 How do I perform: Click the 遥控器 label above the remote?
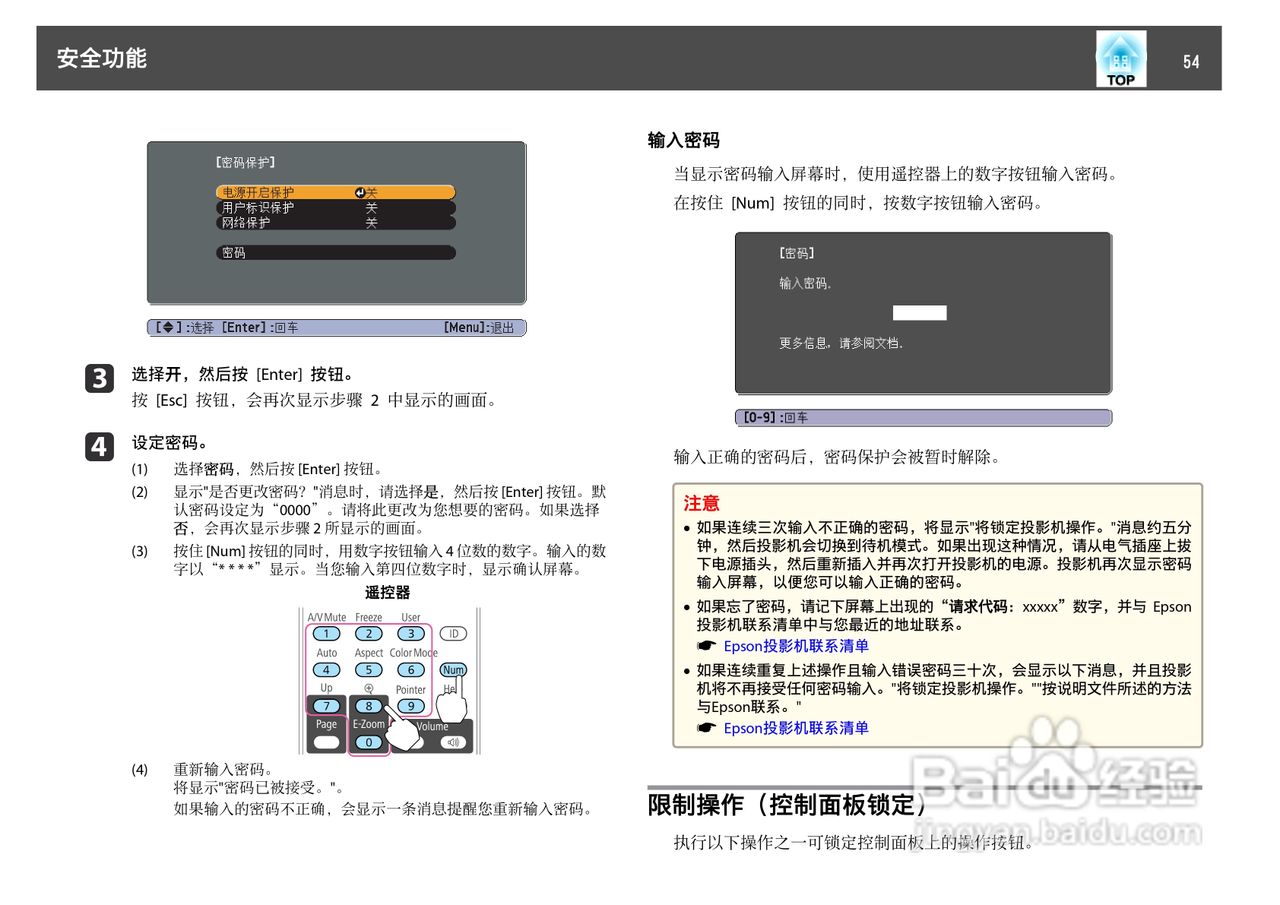(388, 593)
